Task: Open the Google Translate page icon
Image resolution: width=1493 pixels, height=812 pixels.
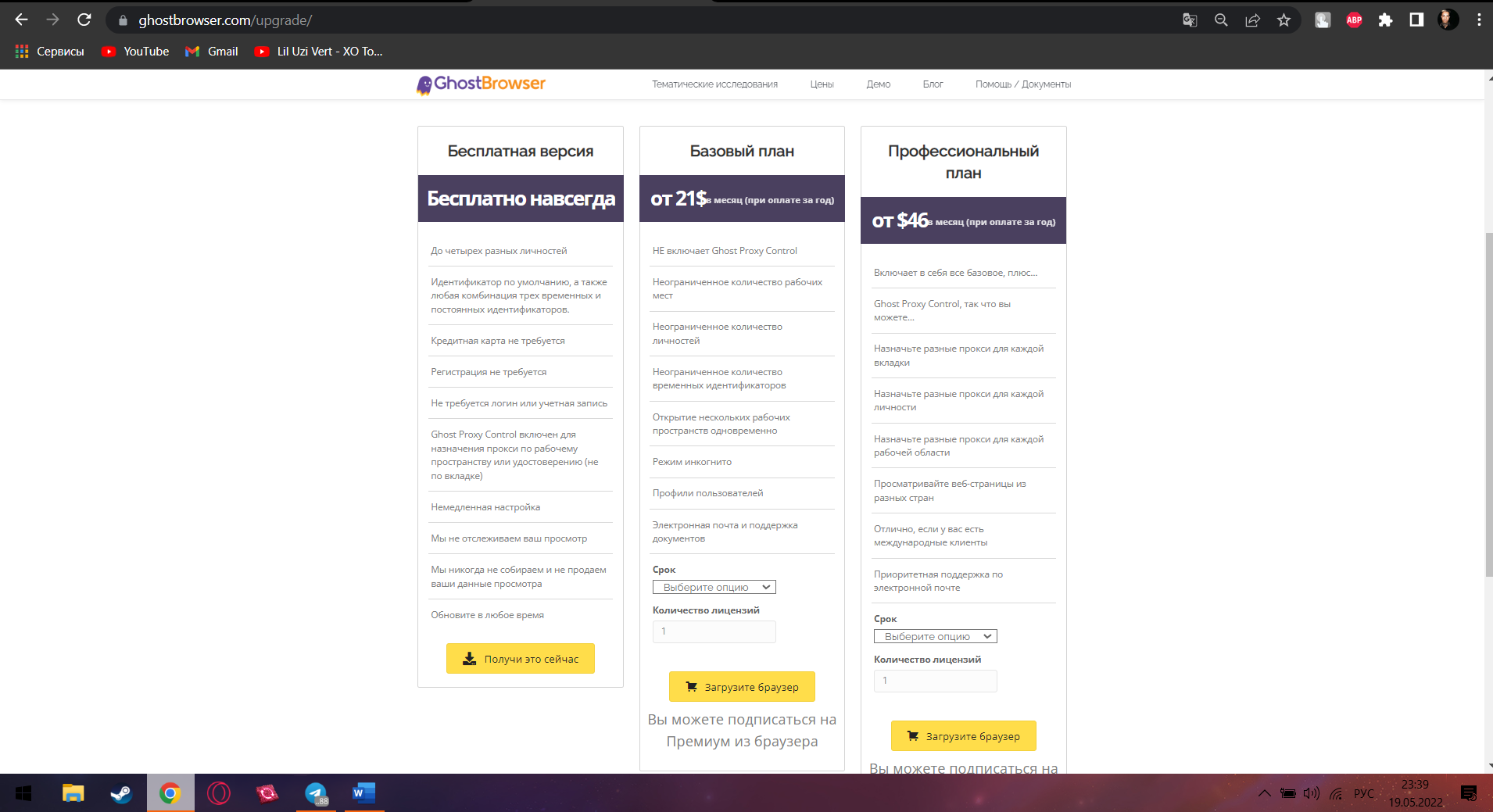Action: point(1190,20)
